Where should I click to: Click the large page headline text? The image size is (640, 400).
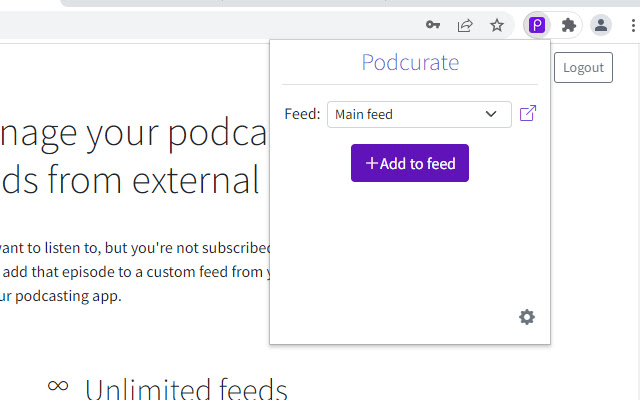point(135,157)
